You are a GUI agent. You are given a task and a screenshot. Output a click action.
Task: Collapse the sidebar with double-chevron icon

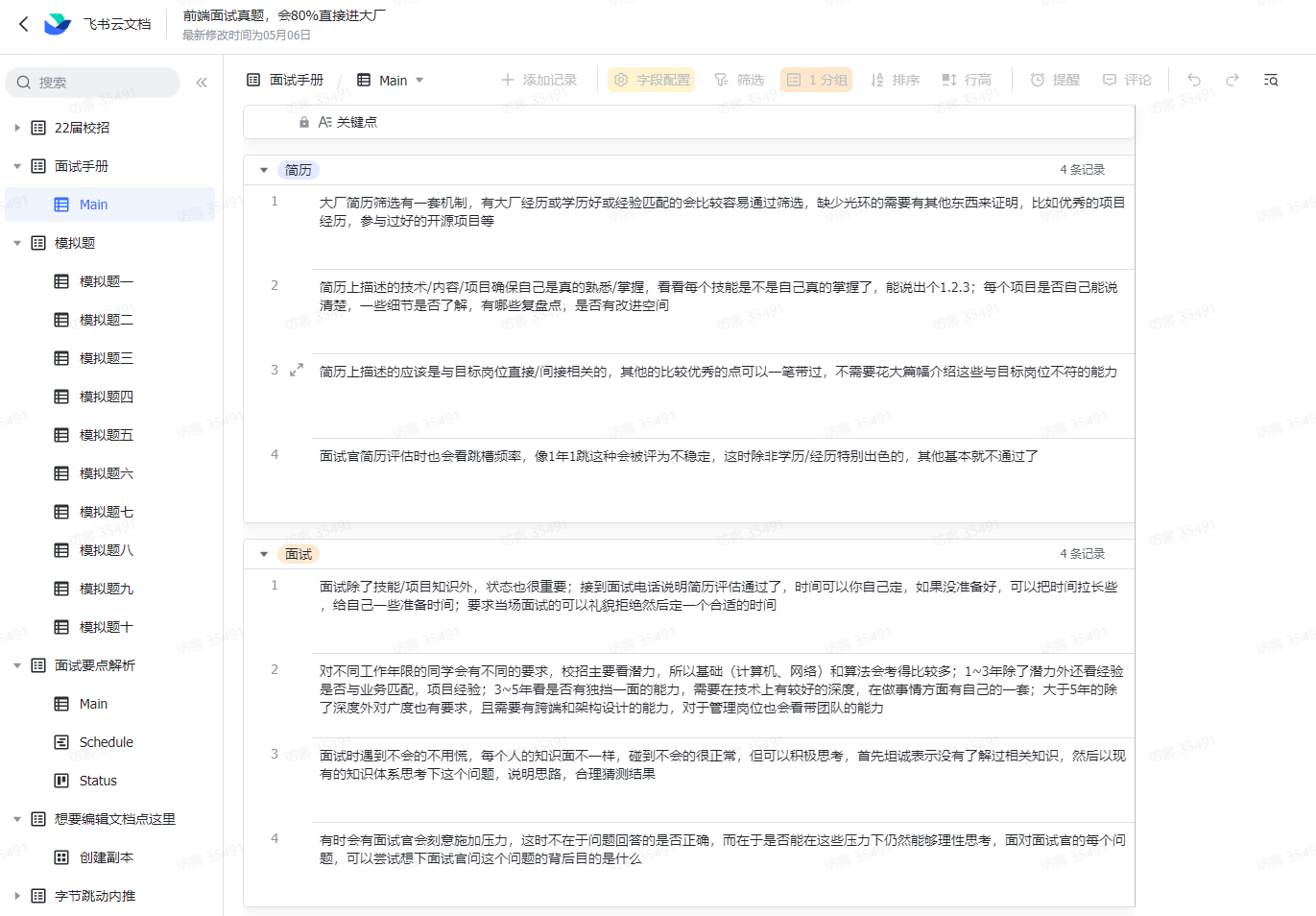(x=202, y=83)
